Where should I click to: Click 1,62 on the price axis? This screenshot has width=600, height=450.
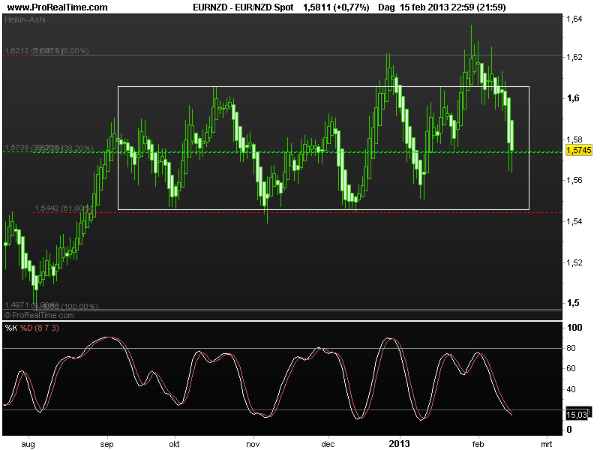[574, 57]
